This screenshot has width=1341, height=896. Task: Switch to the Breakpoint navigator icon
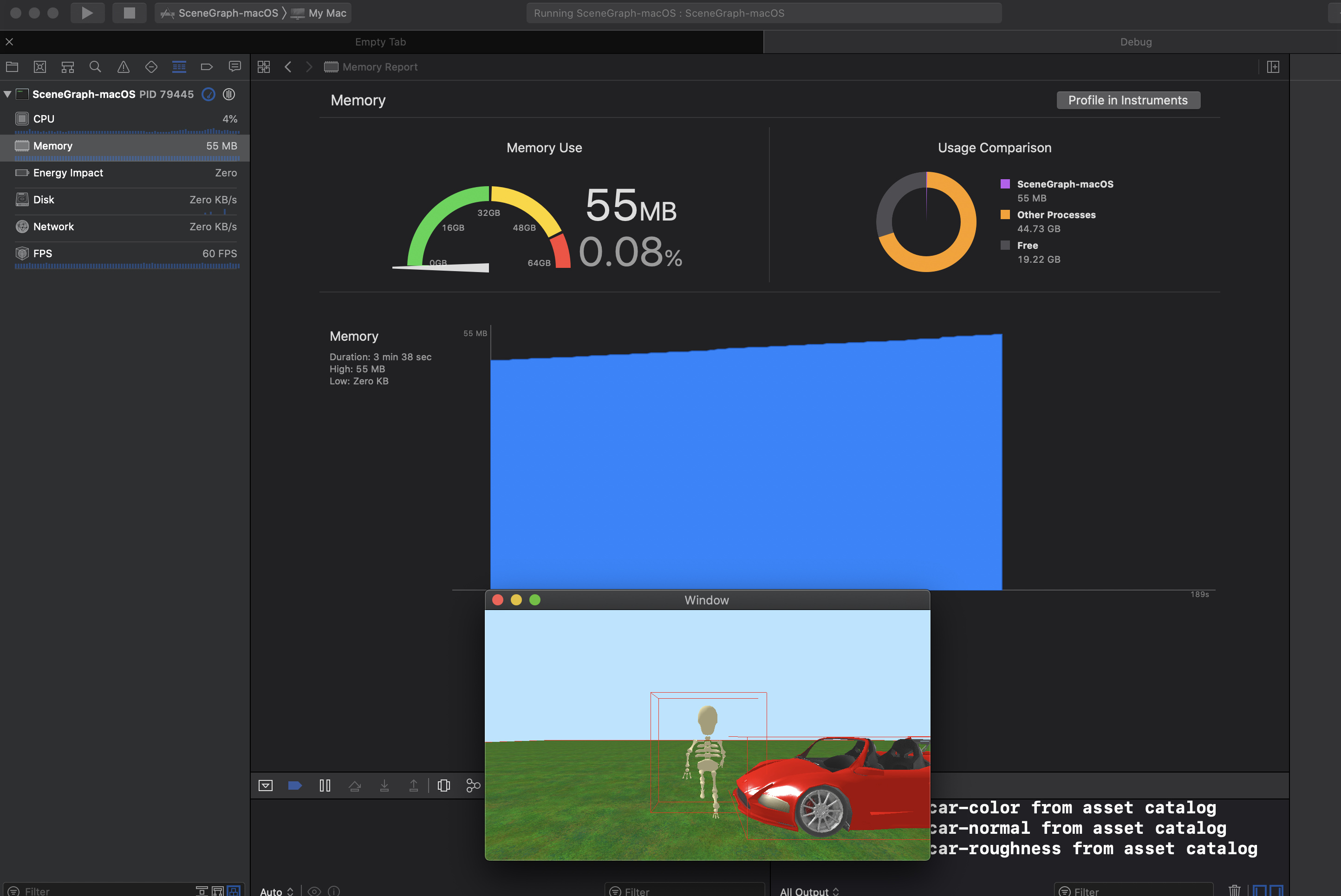pyautogui.click(x=207, y=67)
